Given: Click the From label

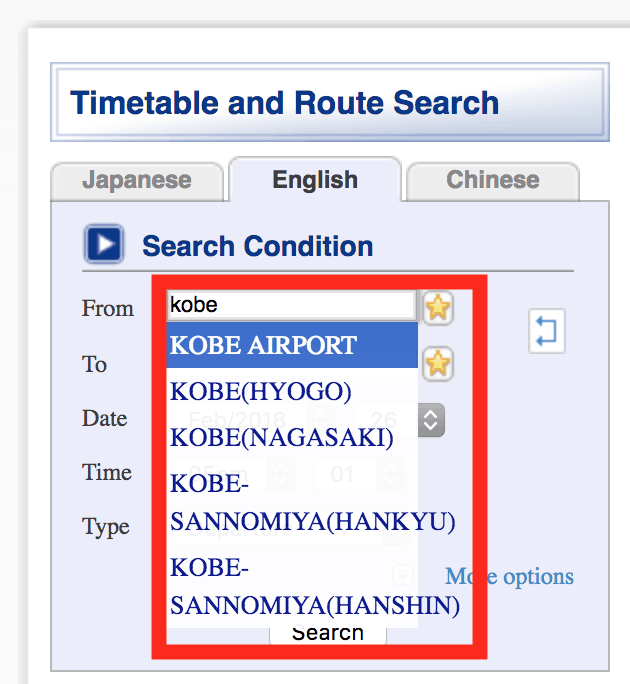Looking at the screenshot, I should click(x=108, y=308).
